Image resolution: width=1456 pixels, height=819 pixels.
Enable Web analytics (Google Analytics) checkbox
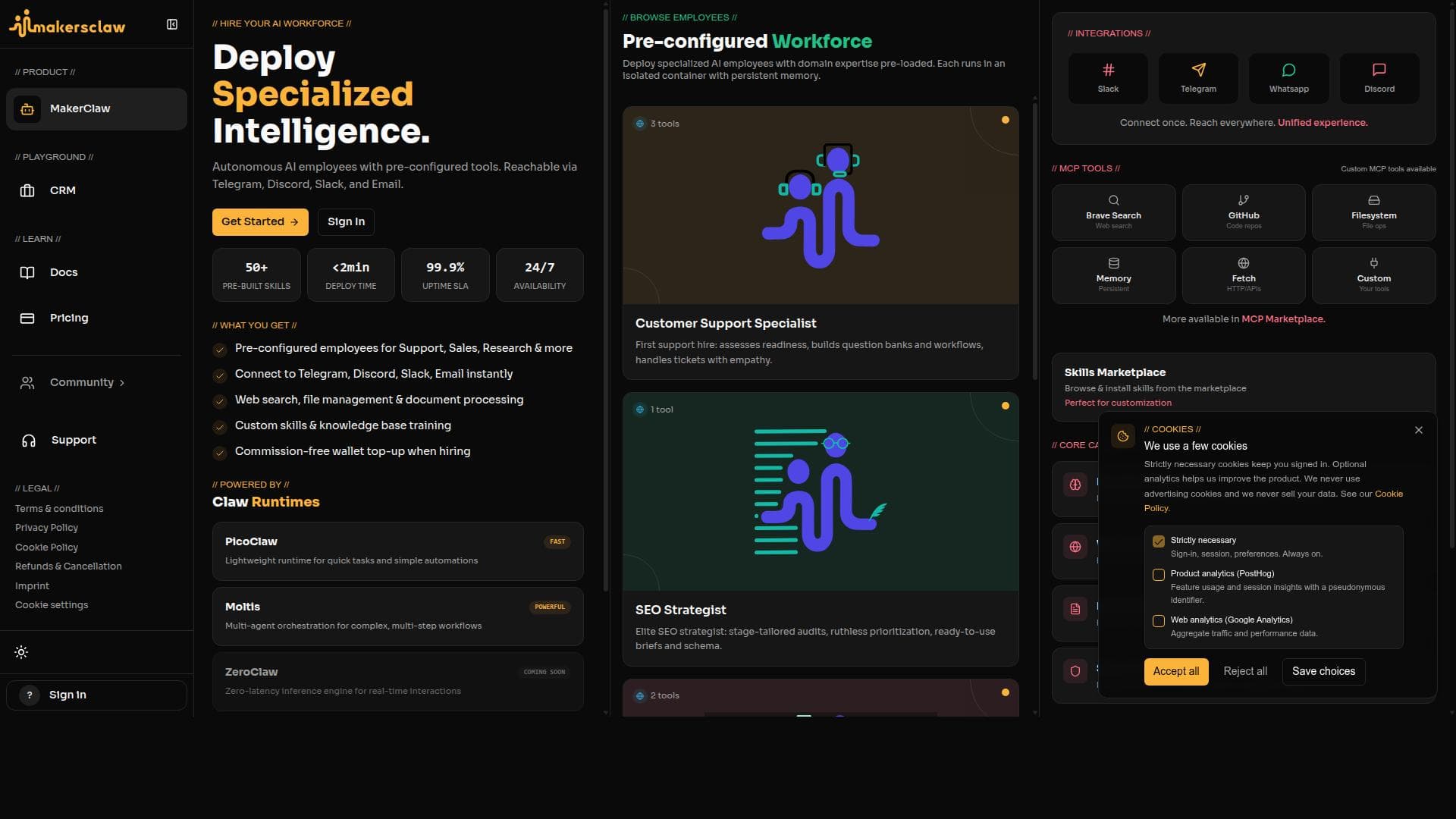click(x=1159, y=621)
